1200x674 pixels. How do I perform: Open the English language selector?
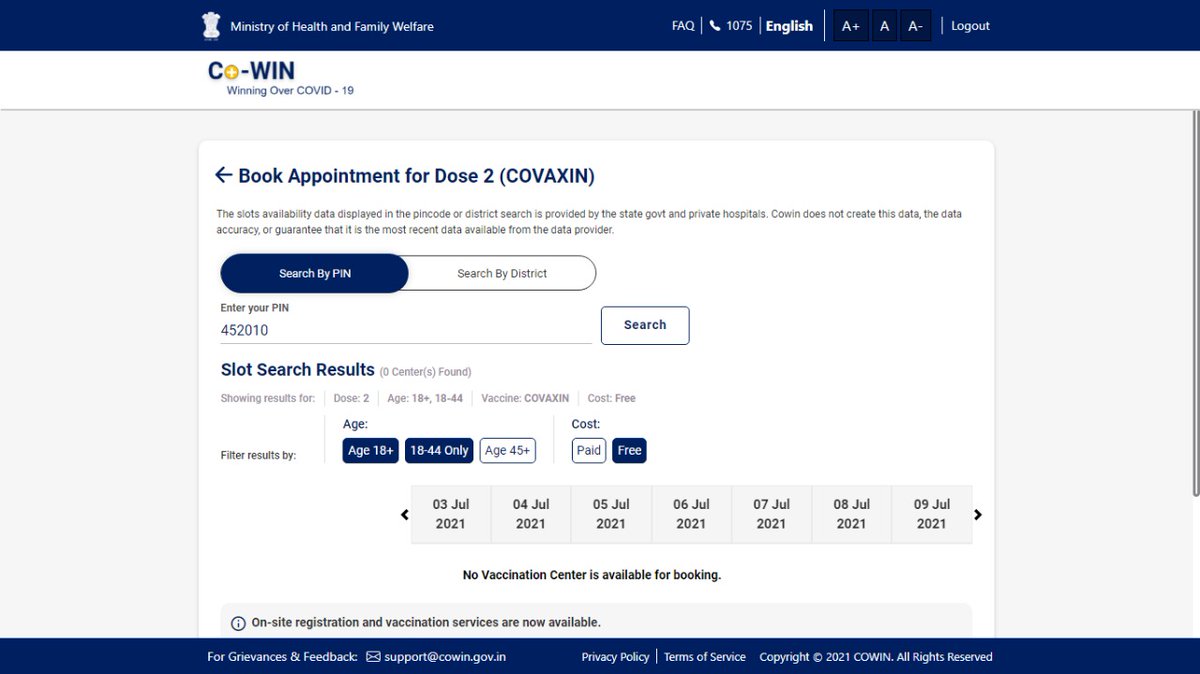click(x=789, y=26)
